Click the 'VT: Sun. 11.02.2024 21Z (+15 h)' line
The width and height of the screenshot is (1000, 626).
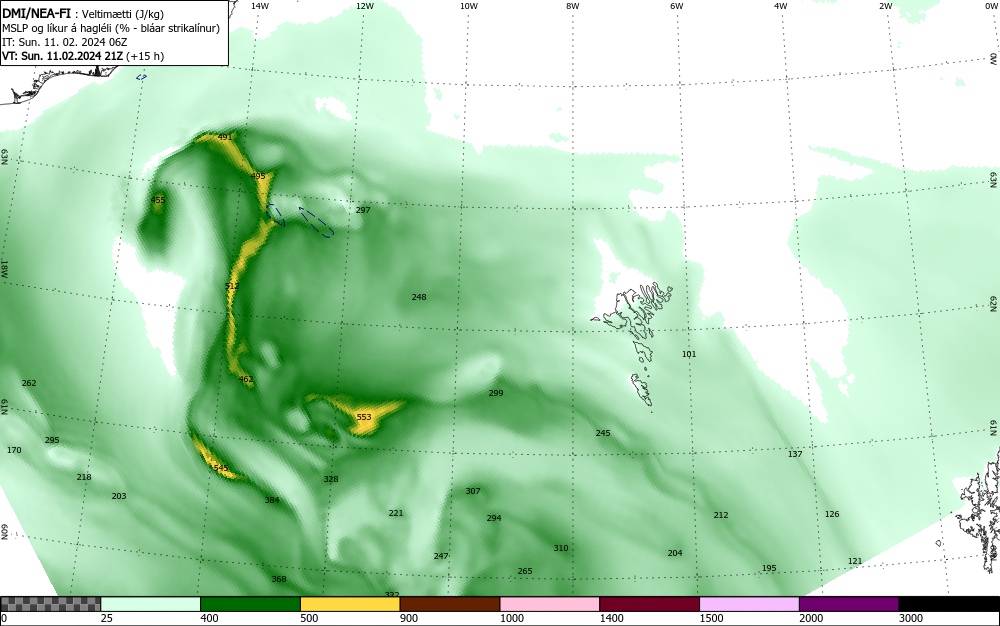pyautogui.click(x=83, y=56)
